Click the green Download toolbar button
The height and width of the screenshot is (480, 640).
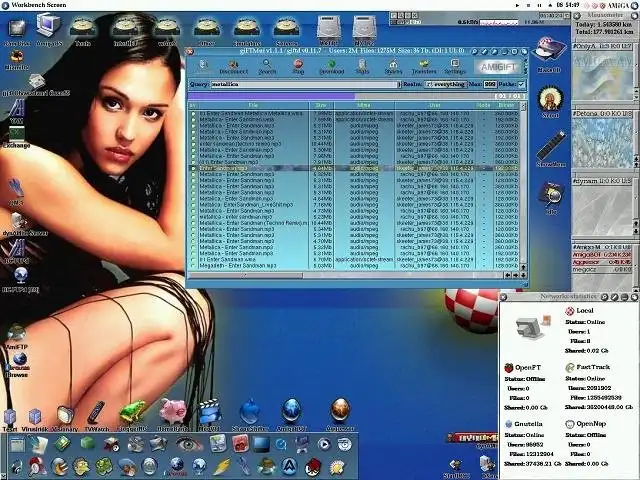pos(331,66)
